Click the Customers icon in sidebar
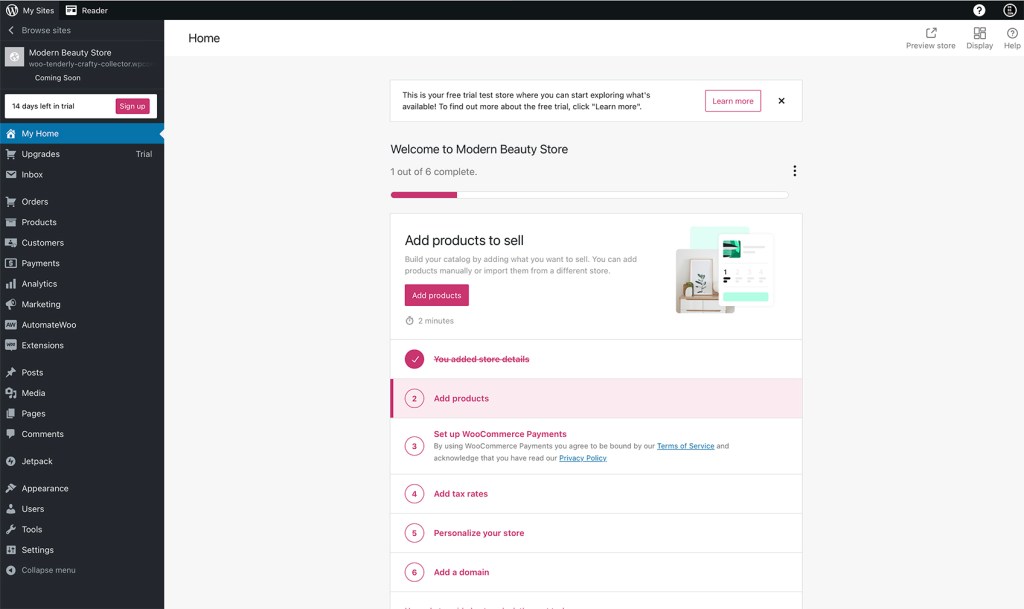The height and width of the screenshot is (609, 1024). 10,242
